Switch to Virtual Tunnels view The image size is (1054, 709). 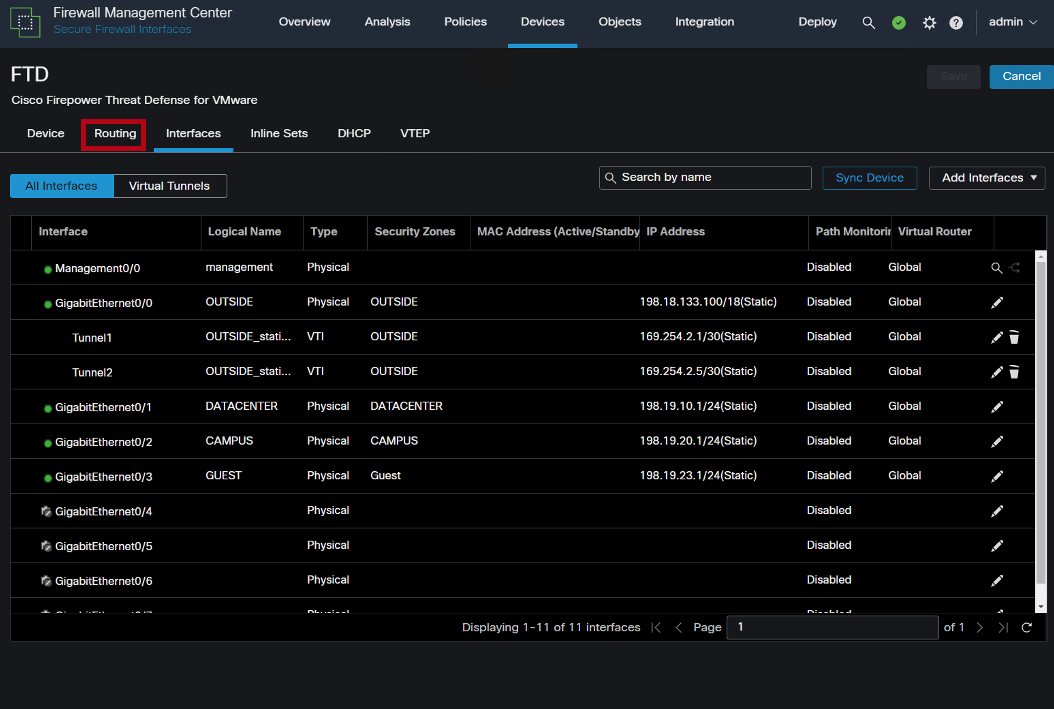[169, 186]
